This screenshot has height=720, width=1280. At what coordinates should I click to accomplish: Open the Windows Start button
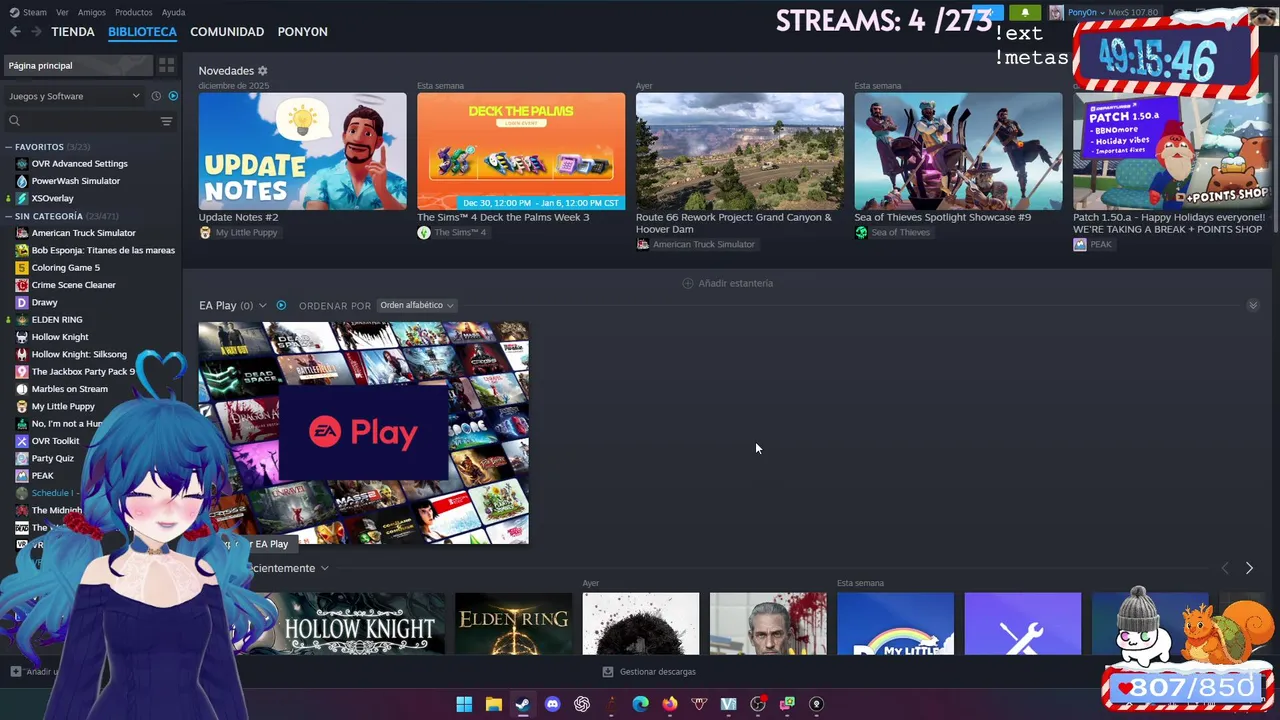pyautogui.click(x=464, y=704)
